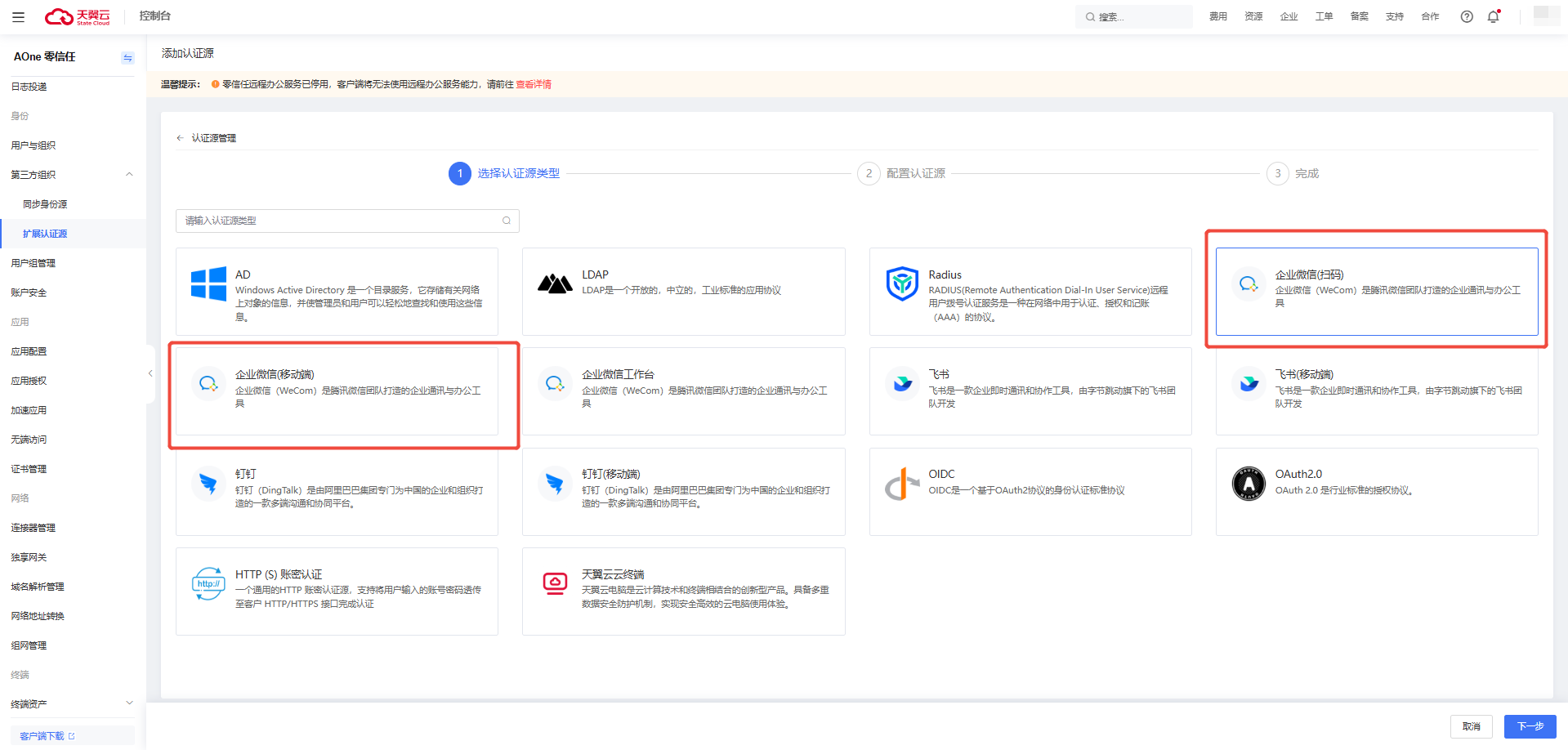Select the HTTP(S) 账密认证 icon
Viewport: 1568px width, 750px height.
click(208, 583)
